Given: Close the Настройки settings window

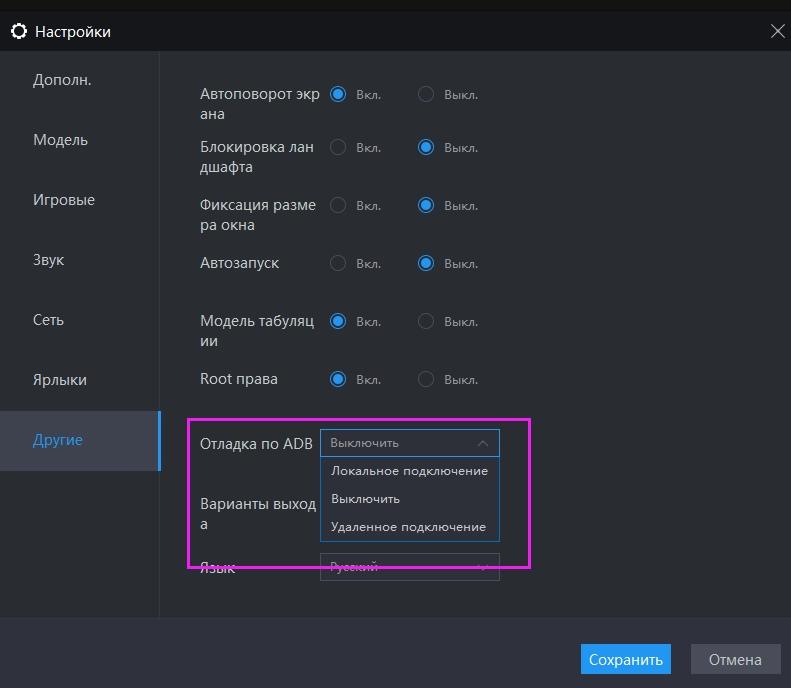Looking at the screenshot, I should pyautogui.click(x=777, y=31).
